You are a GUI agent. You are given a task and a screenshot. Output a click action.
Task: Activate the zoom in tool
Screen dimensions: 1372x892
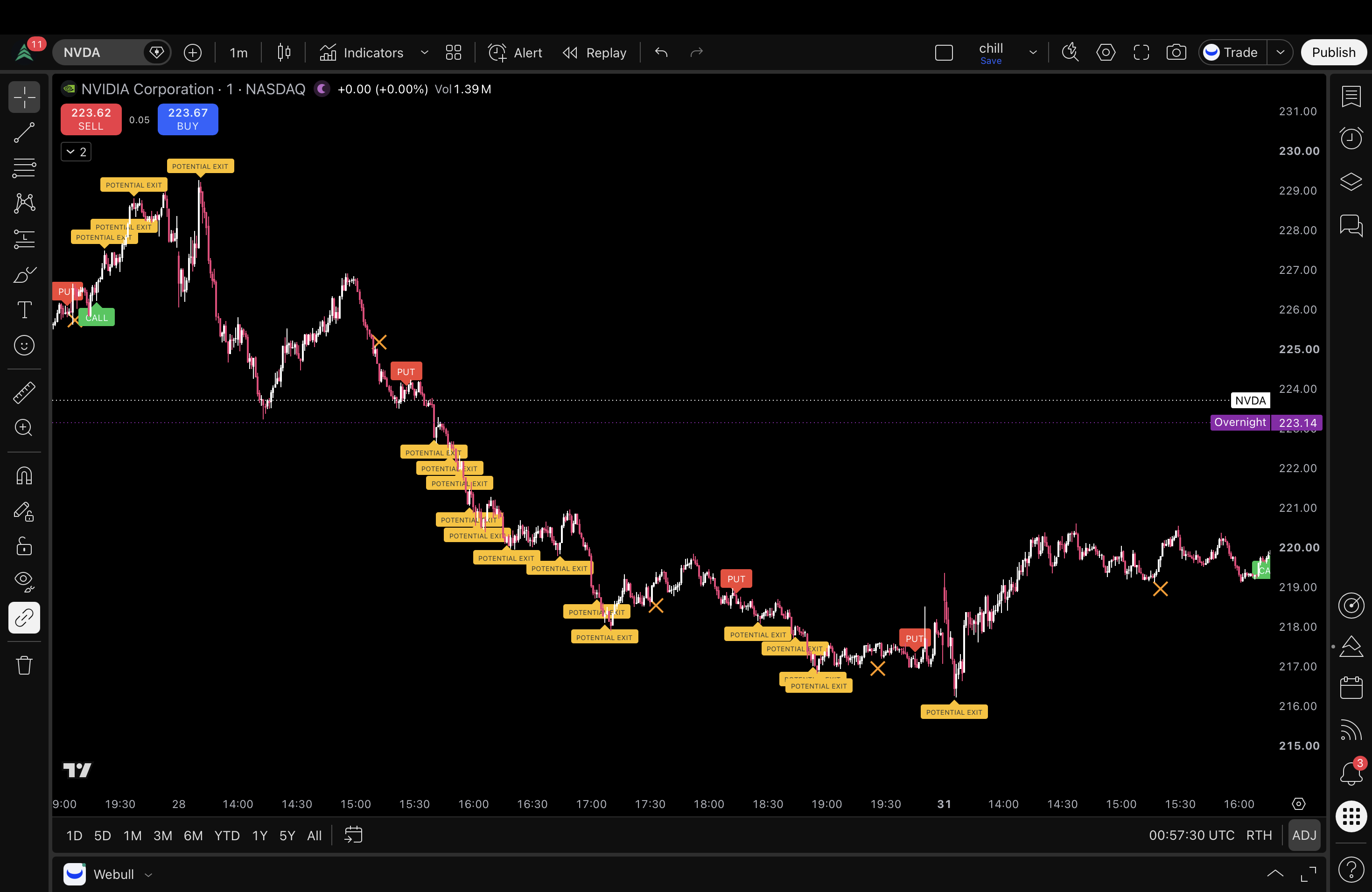(24, 427)
